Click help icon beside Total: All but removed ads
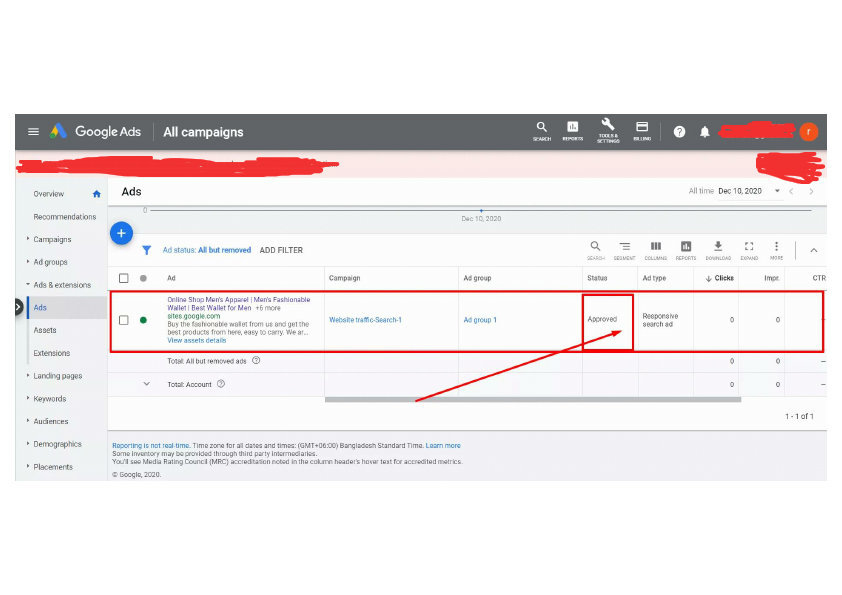The image size is (842, 595). [256, 360]
